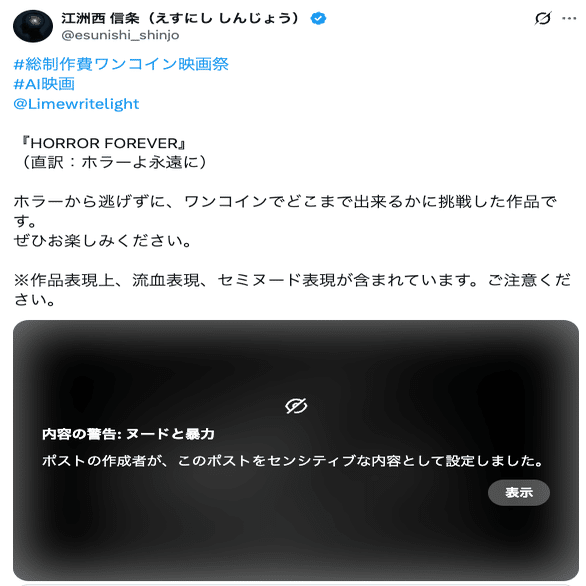Open the #AI映画 hashtag
This screenshot has width=586, height=586.
tap(44, 84)
